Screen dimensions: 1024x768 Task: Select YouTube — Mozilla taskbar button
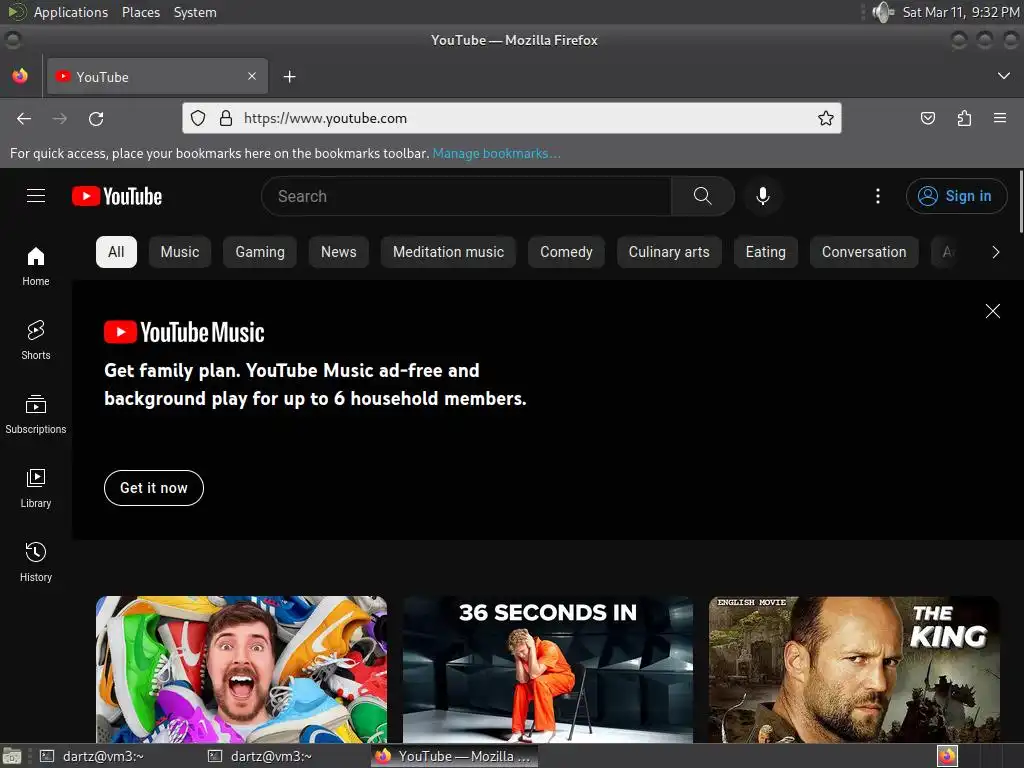coord(455,756)
